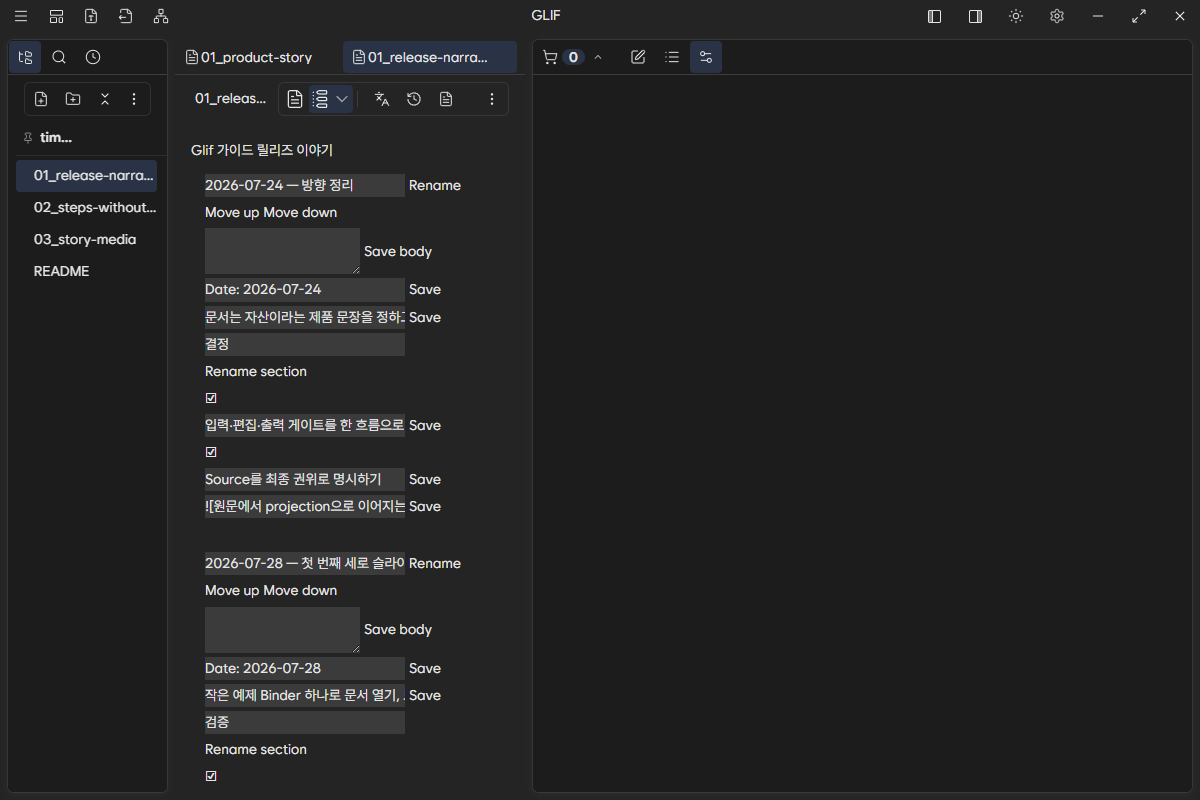Click the import arrow document icon in title bar

point(125,16)
